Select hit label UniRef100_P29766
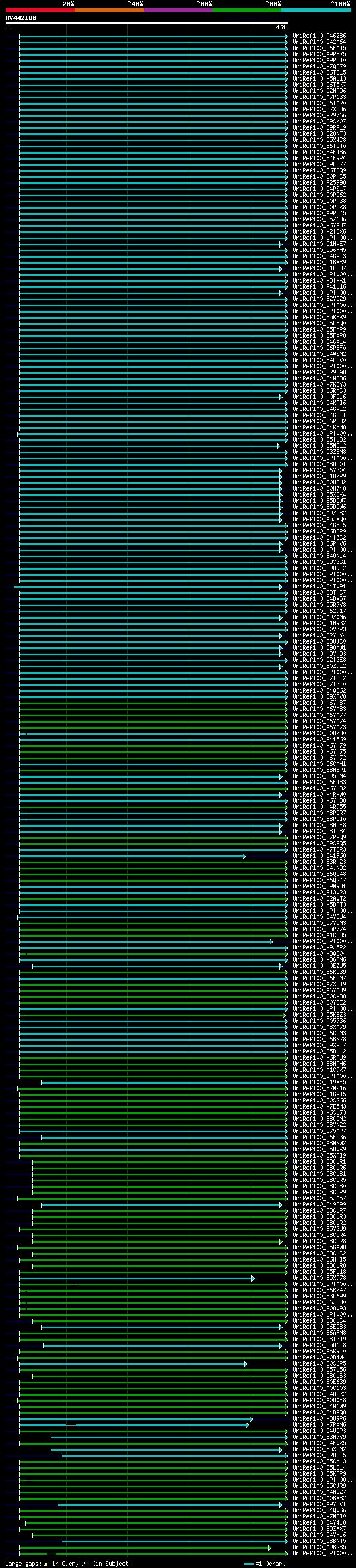The height and width of the screenshot is (1568, 356). [x=319, y=115]
